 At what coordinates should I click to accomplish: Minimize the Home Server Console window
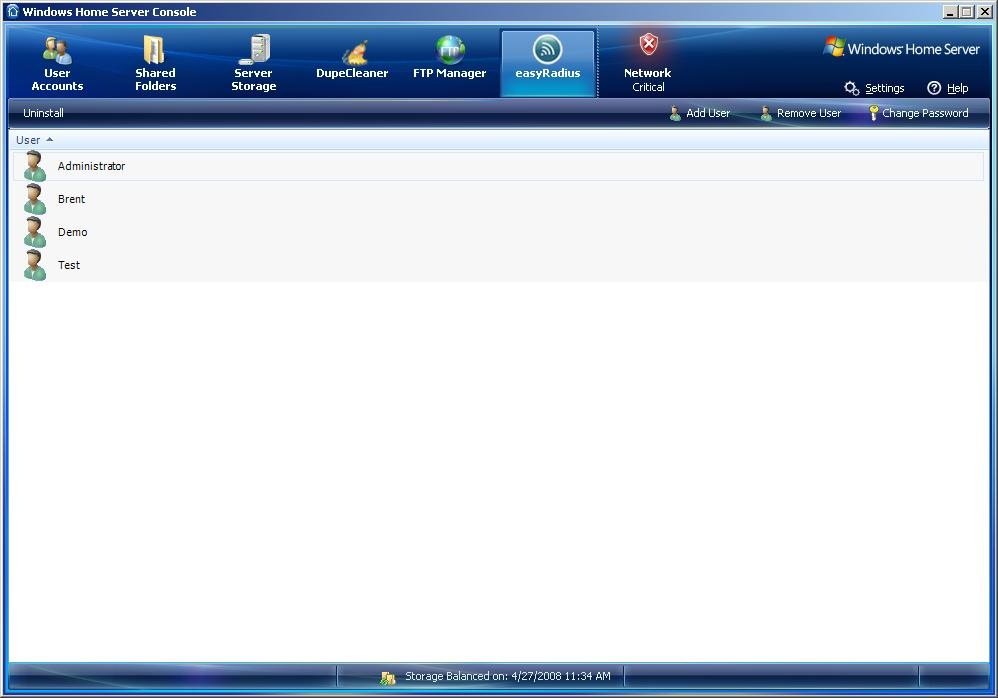(x=950, y=11)
